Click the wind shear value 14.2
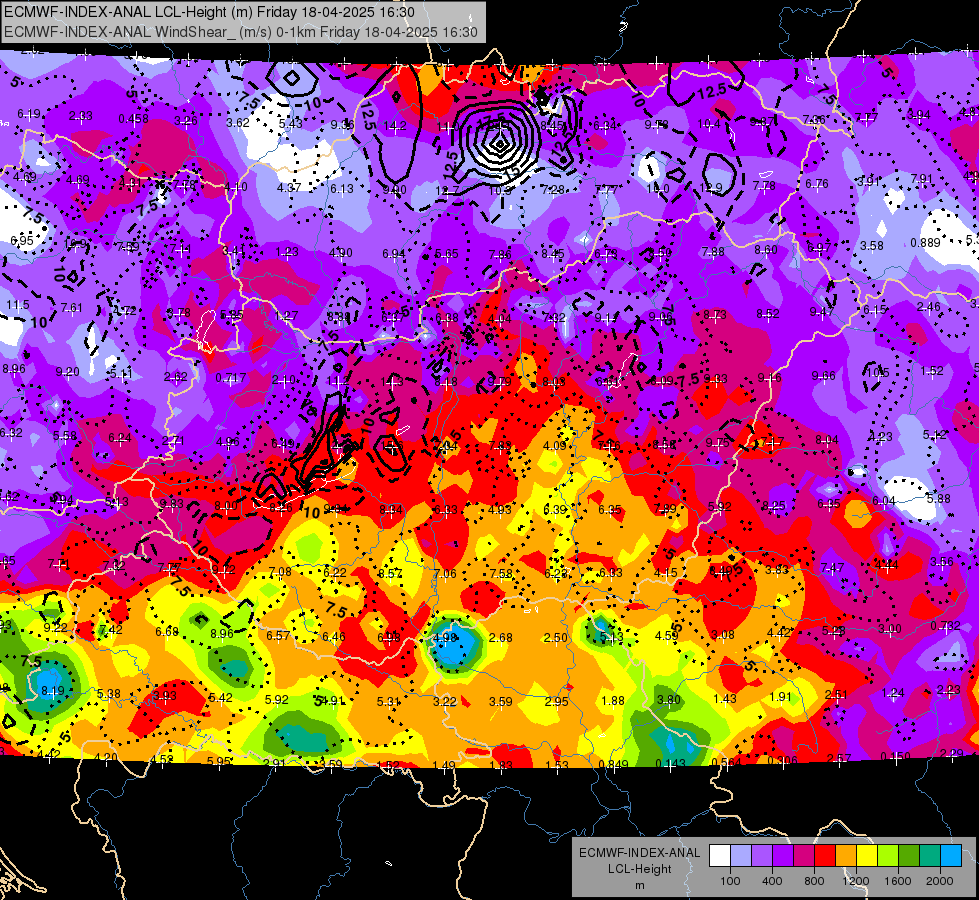 pyautogui.click(x=394, y=126)
